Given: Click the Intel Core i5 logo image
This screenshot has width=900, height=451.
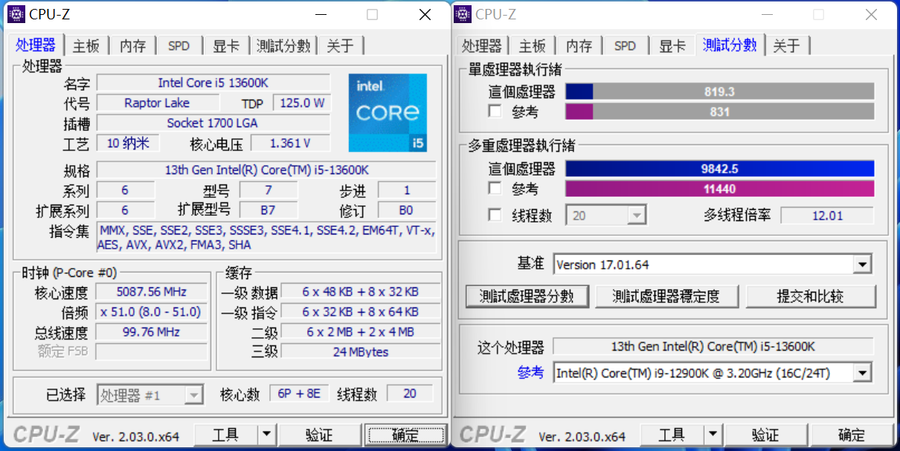Looking at the screenshot, I should pos(388,112).
